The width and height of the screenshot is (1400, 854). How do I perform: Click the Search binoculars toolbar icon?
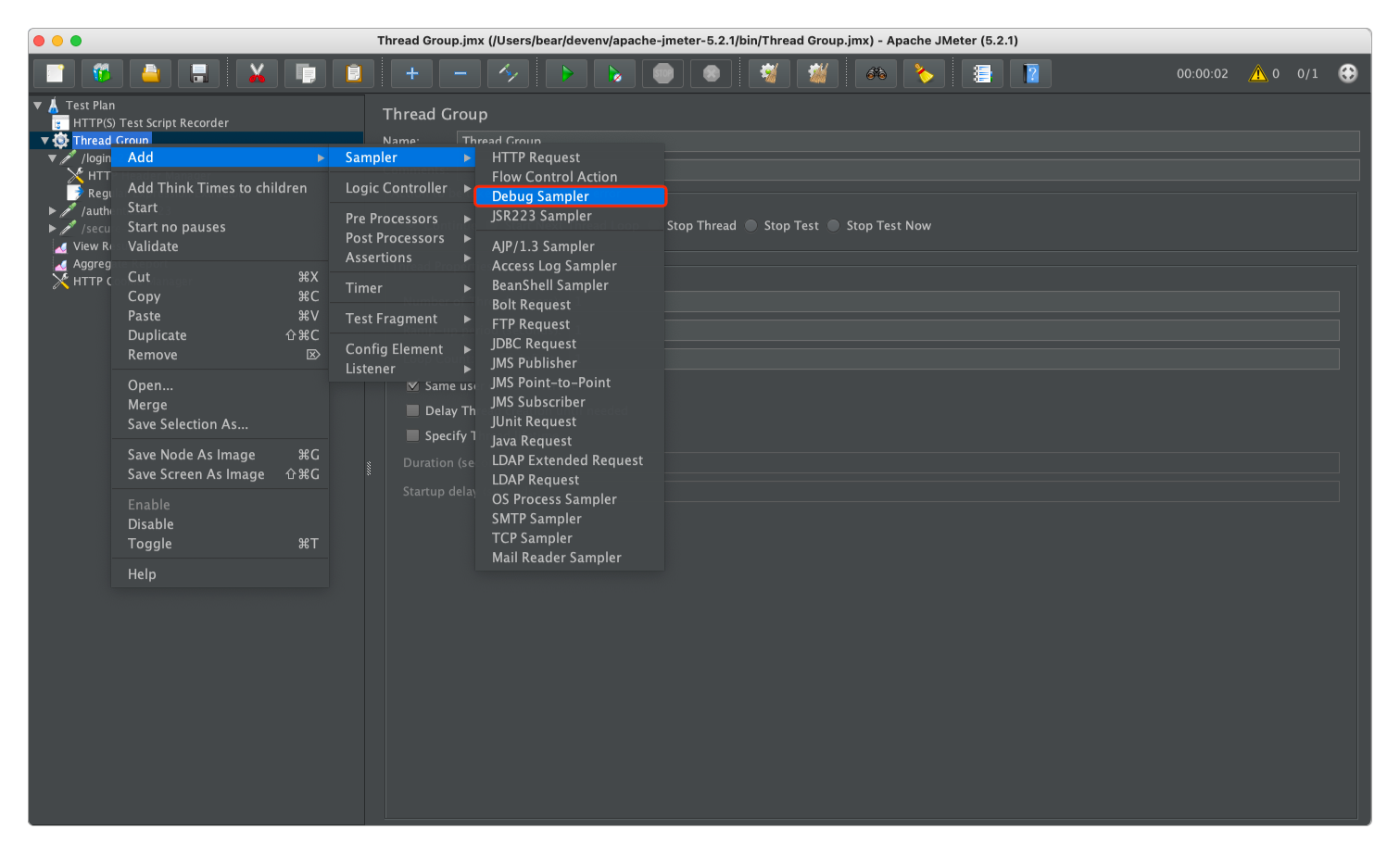click(876, 73)
